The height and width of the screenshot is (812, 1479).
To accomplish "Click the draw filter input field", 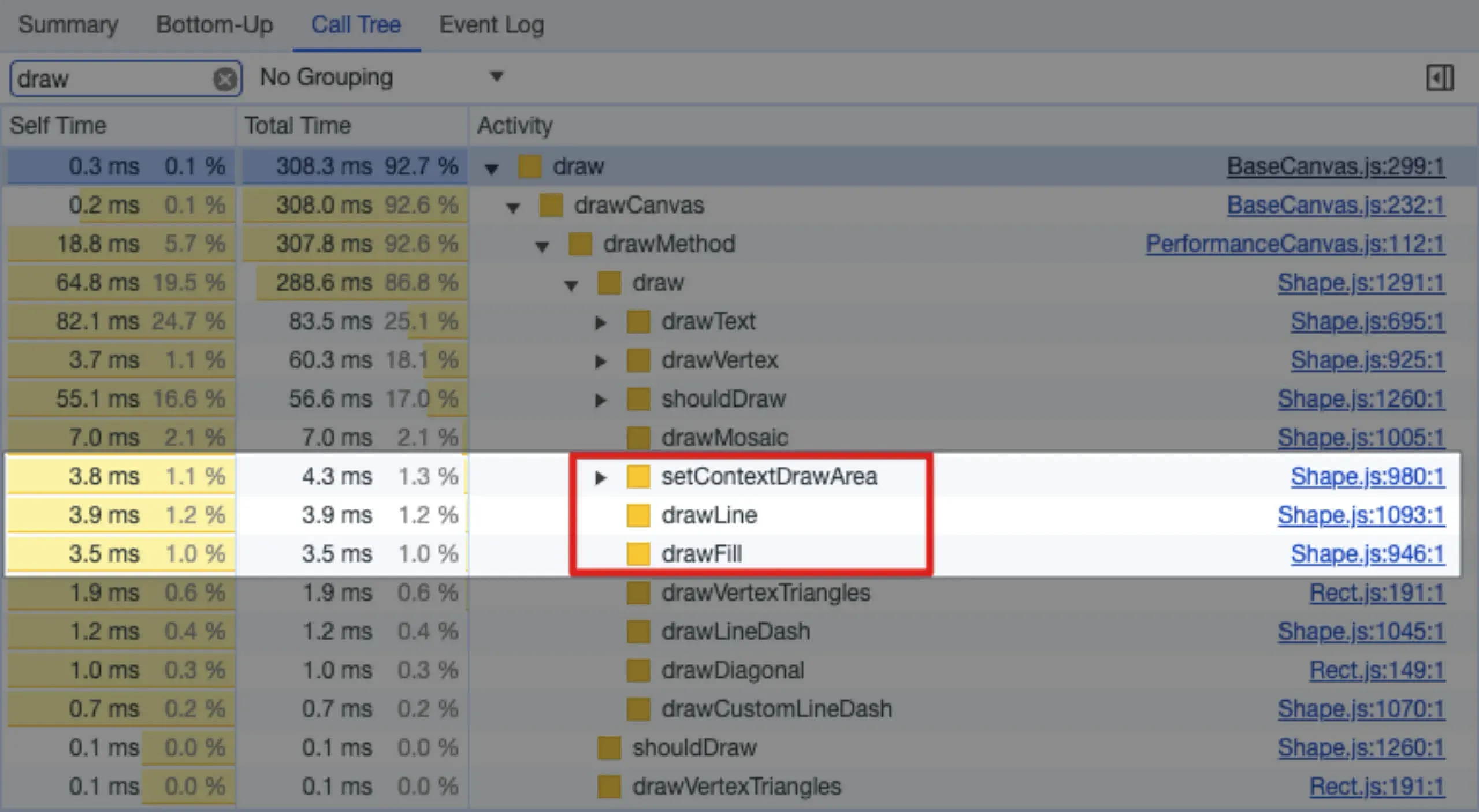I will pyautogui.click(x=110, y=79).
